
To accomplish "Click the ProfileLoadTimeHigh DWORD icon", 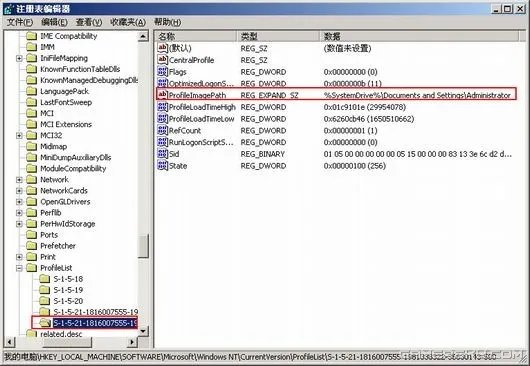I will (x=163, y=107).
